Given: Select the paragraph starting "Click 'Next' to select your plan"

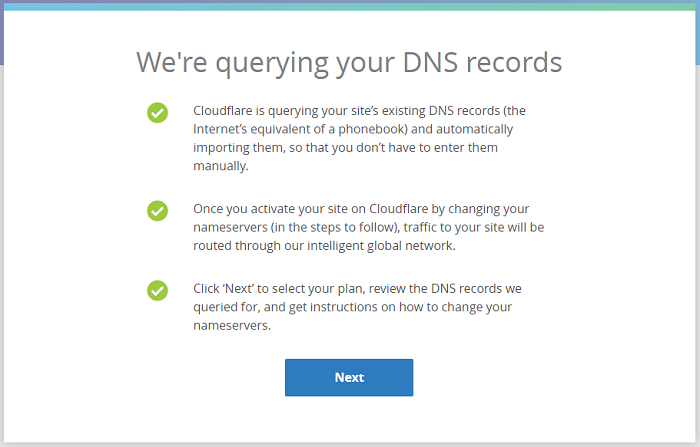Looking at the screenshot, I should point(357,307).
